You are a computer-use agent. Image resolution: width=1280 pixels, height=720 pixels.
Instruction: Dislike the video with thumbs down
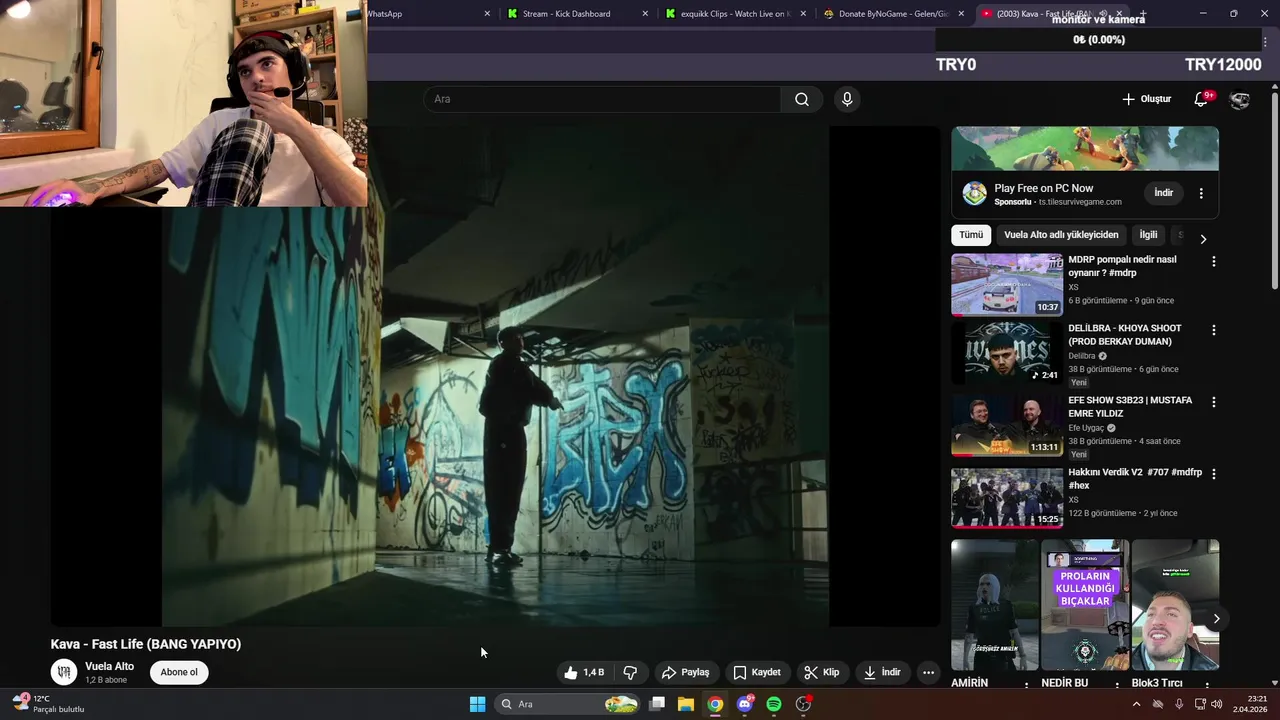pos(630,672)
